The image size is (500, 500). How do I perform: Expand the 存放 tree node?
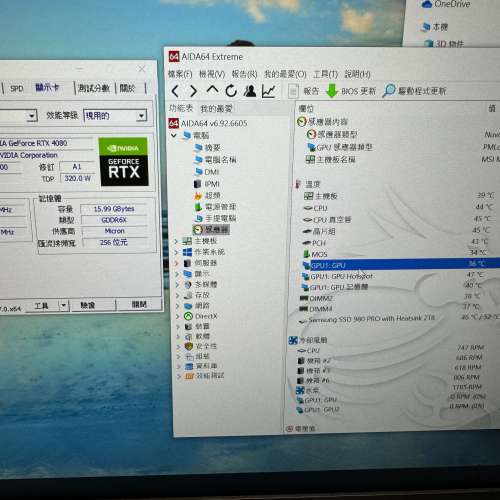(x=178, y=295)
